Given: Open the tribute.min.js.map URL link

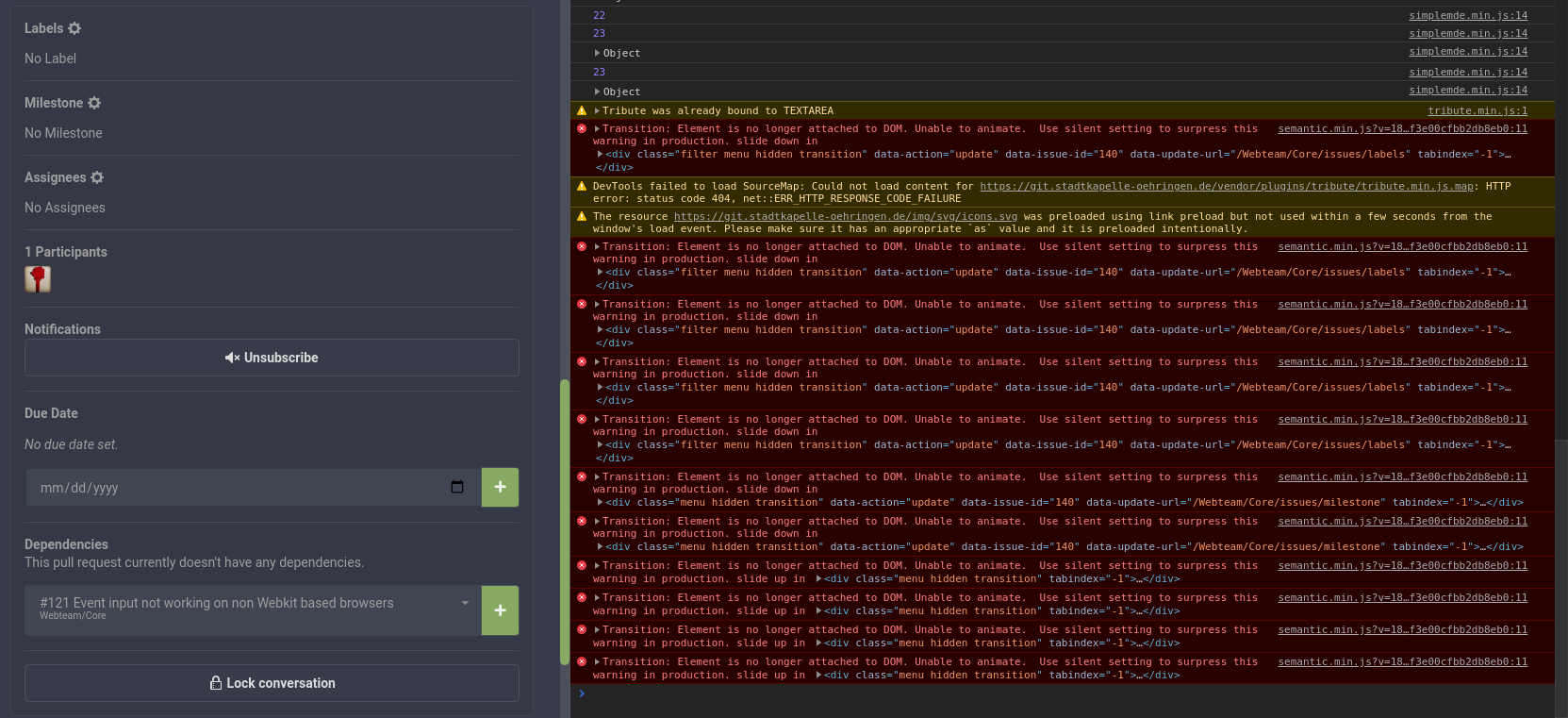Looking at the screenshot, I should (1227, 186).
